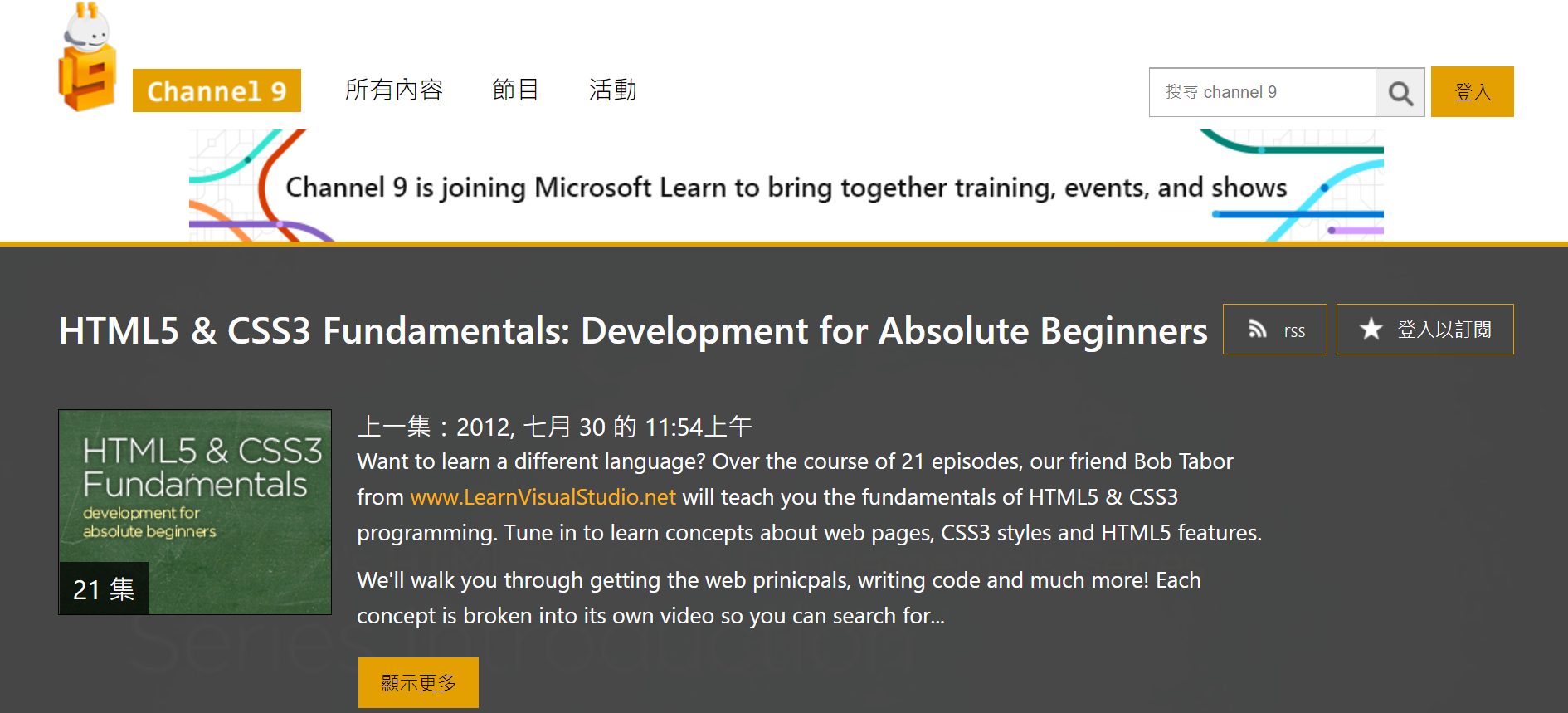1568x713 pixels.
Task: Click the series title heading
Action: click(x=633, y=330)
